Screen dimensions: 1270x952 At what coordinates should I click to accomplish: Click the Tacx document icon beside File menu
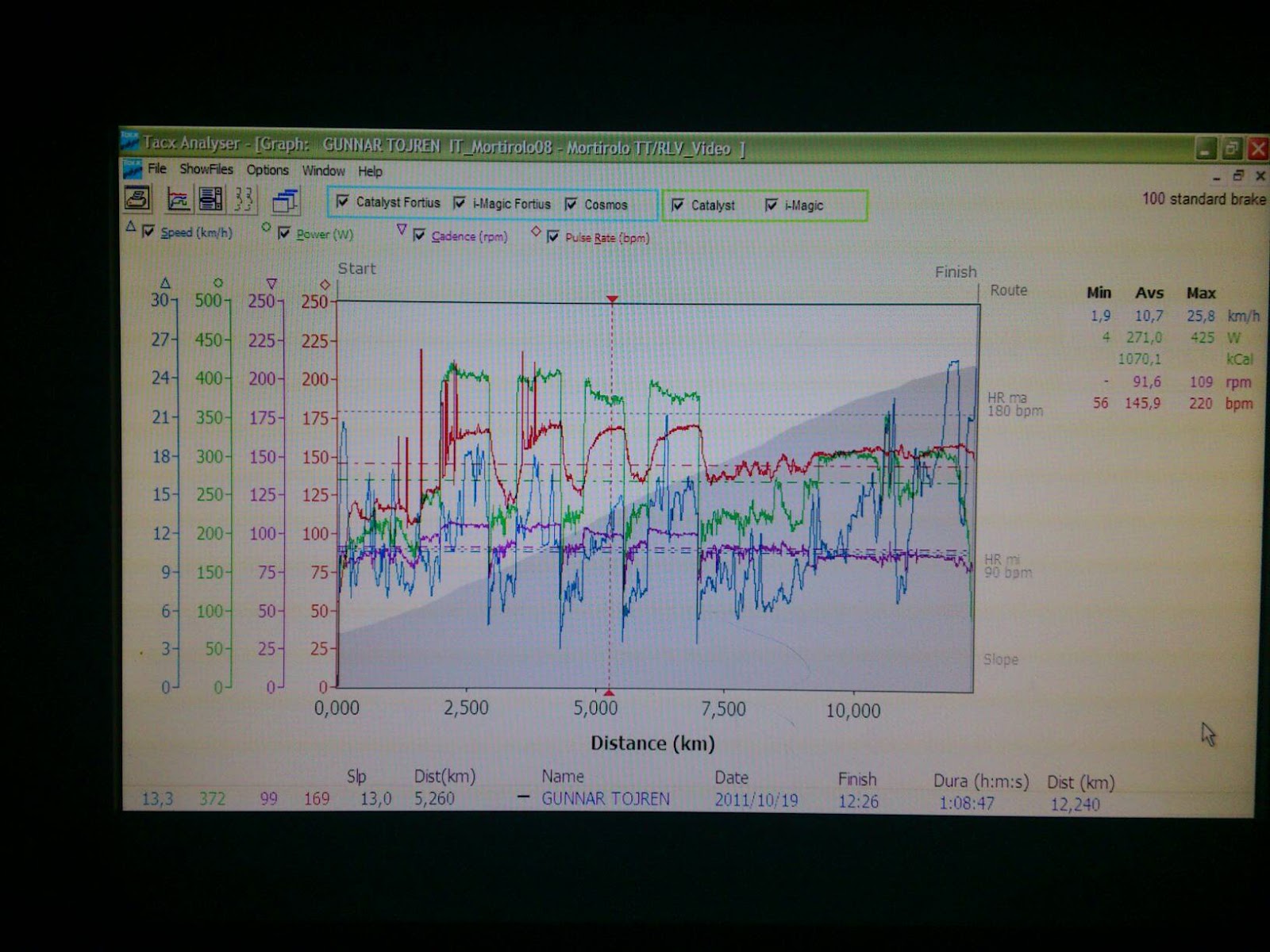coord(132,169)
